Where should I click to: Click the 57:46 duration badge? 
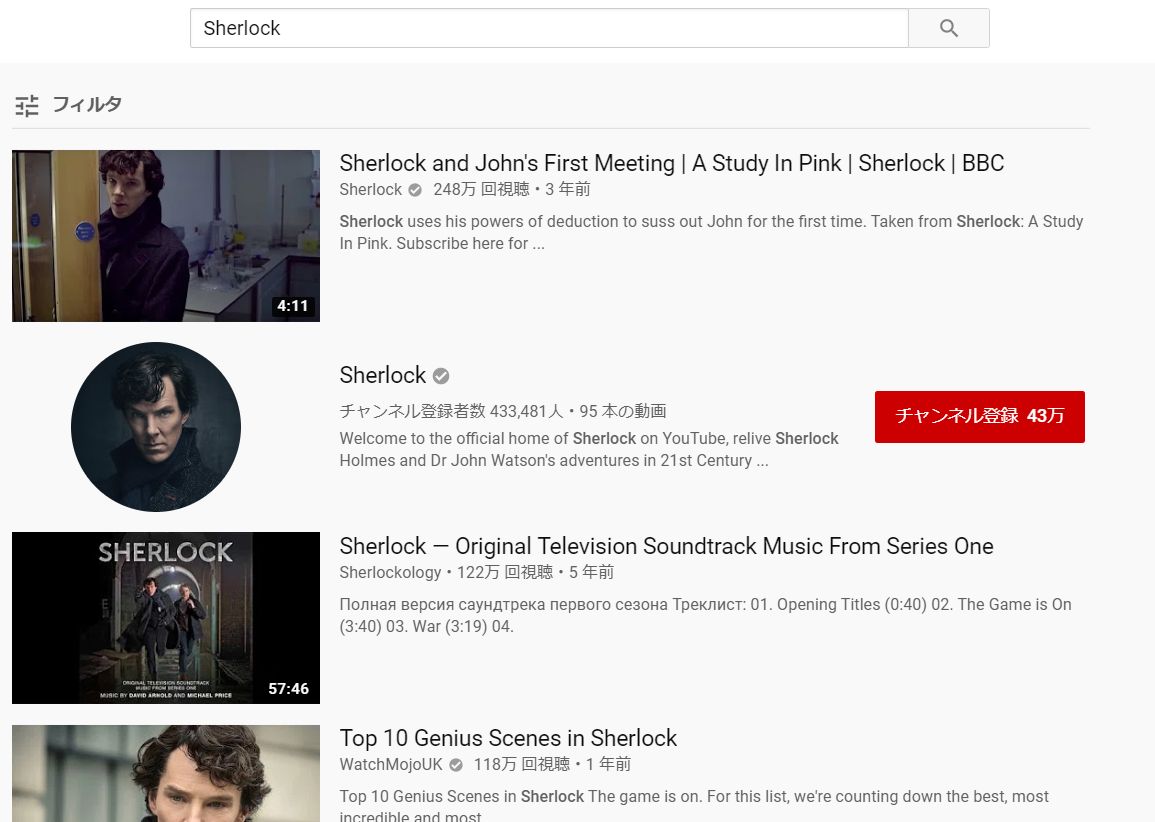[288, 689]
